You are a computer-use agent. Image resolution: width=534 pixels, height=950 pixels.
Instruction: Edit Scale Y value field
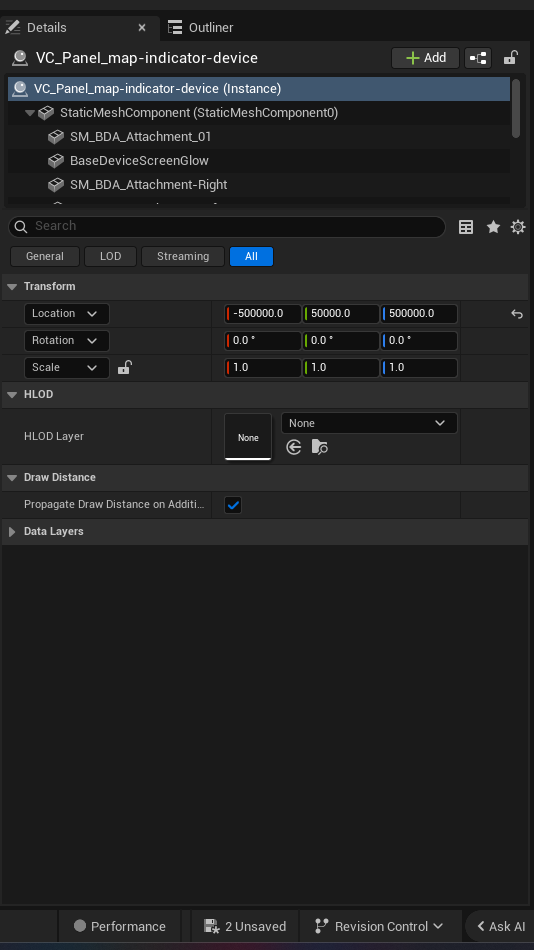tap(341, 367)
